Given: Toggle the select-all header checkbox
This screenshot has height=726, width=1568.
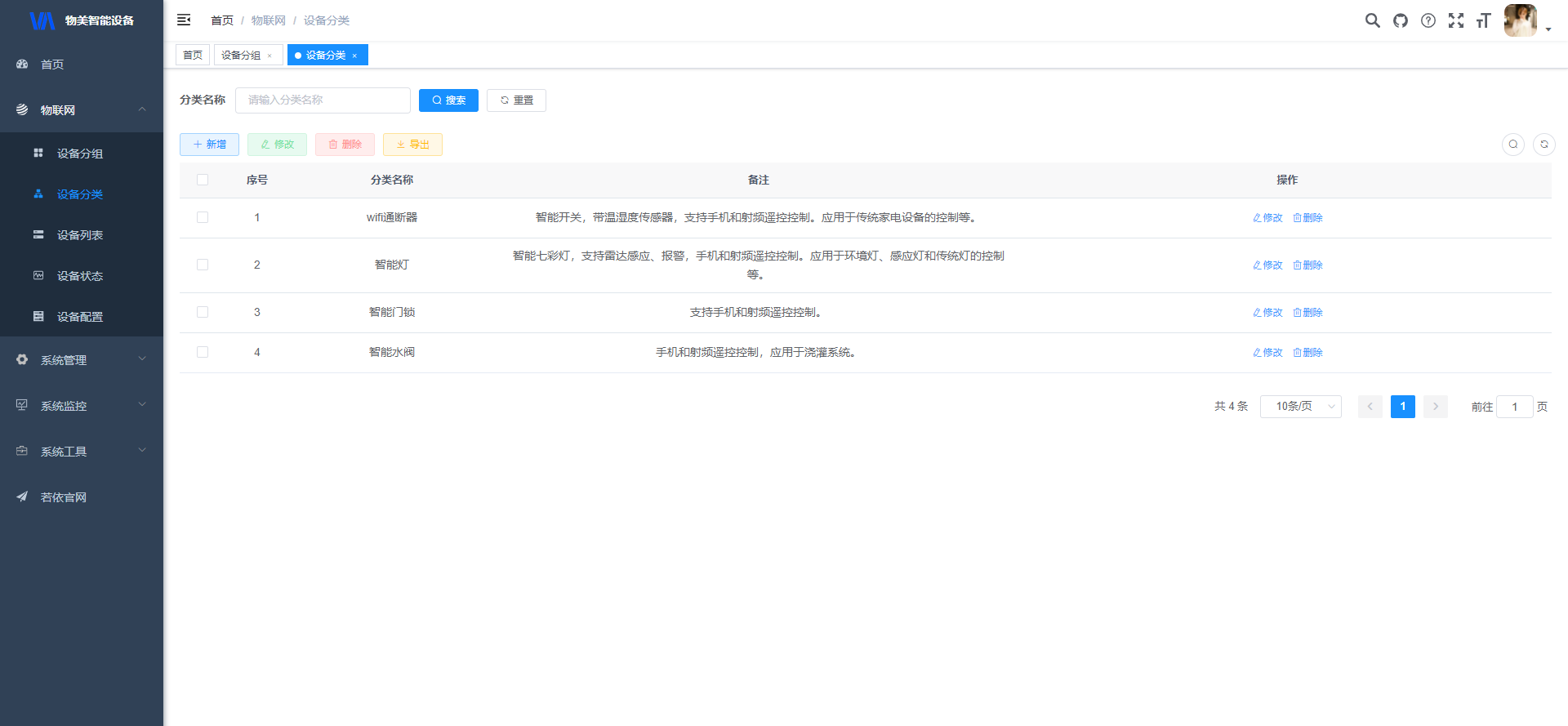Looking at the screenshot, I should [x=203, y=180].
